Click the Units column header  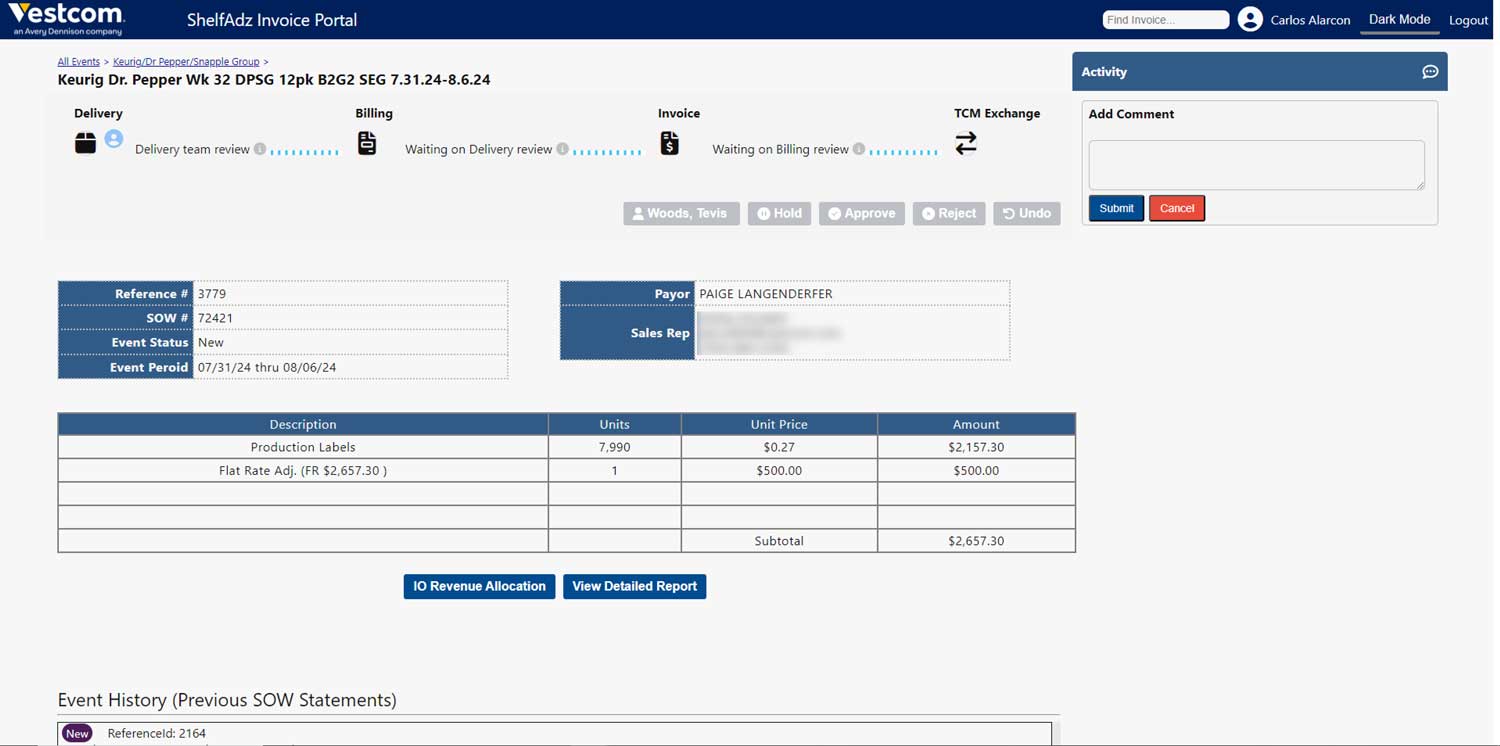click(615, 424)
